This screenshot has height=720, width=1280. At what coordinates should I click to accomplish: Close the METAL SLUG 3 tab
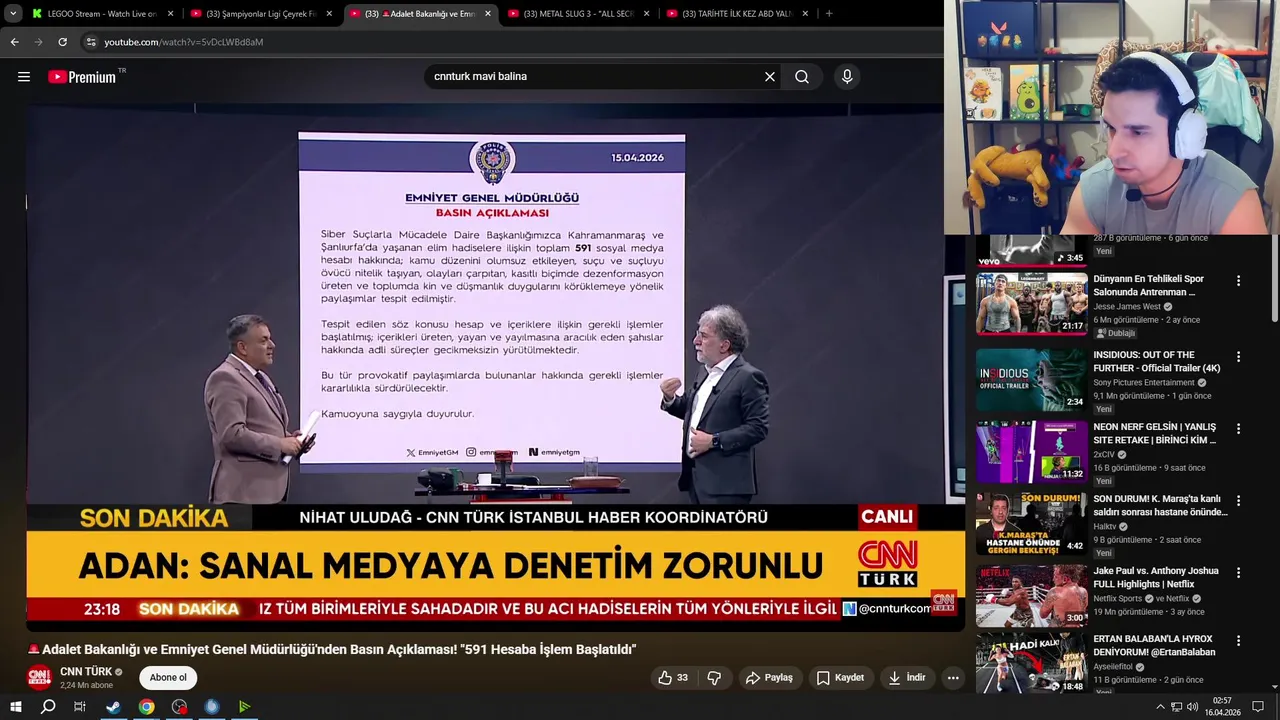647,14
